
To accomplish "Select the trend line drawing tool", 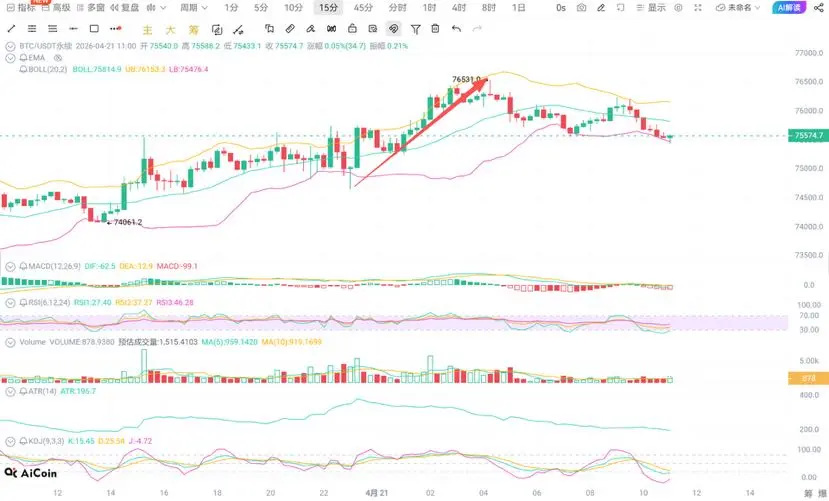I will [x=11, y=29].
